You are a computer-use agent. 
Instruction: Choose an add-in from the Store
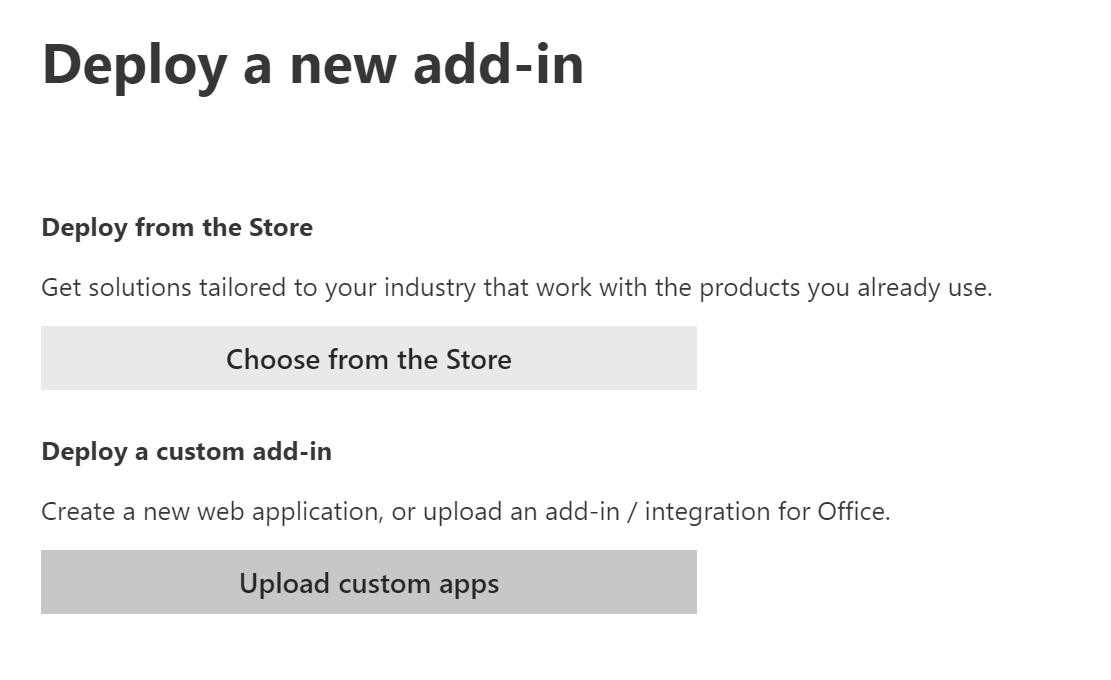pos(368,358)
